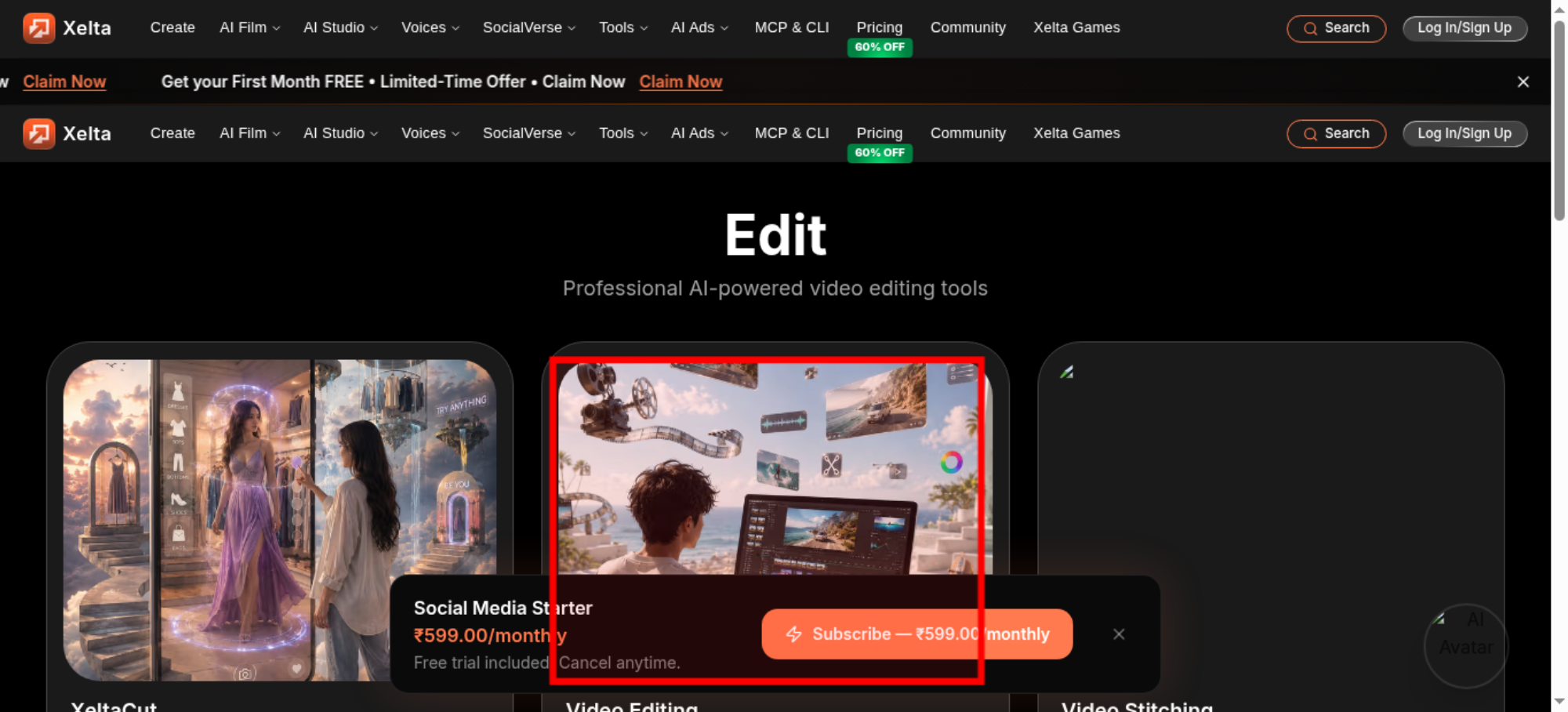Click "Get your First Month FREE" banner text

(x=263, y=82)
